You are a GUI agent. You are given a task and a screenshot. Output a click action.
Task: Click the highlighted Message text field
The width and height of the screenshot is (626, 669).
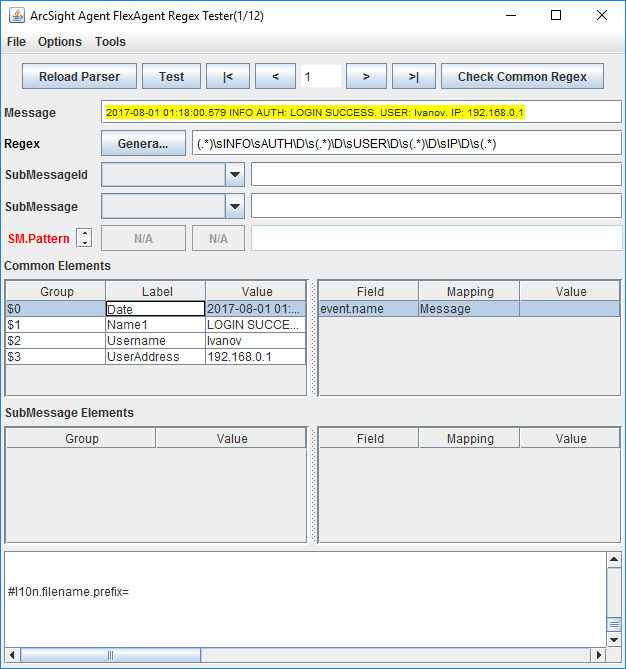[x=361, y=112]
